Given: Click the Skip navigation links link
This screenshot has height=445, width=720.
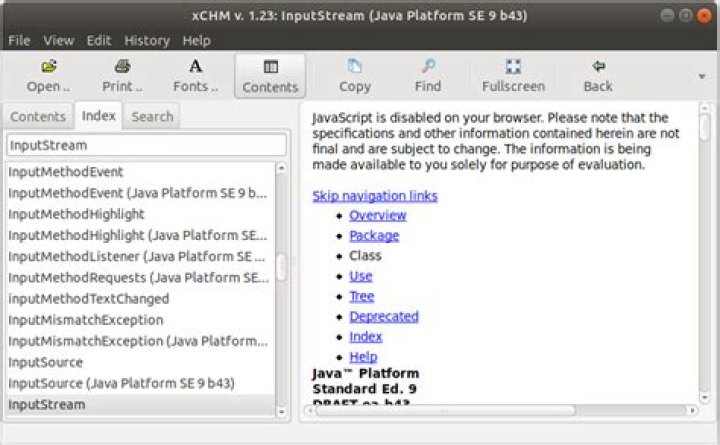Looking at the screenshot, I should pyautogui.click(x=375, y=196).
